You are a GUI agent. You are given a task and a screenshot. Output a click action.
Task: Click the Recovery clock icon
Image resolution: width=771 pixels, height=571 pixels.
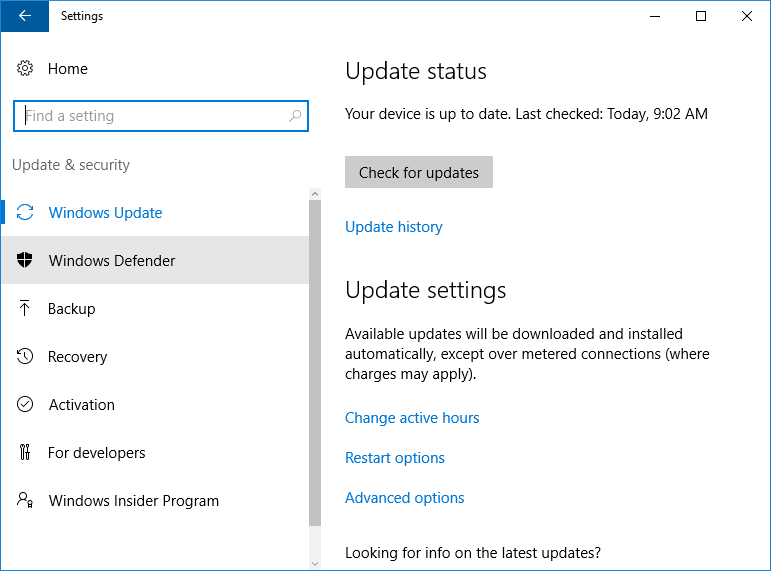point(25,356)
